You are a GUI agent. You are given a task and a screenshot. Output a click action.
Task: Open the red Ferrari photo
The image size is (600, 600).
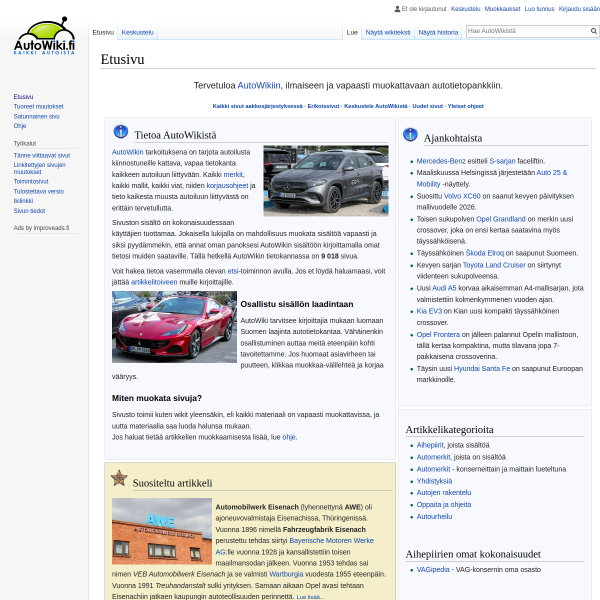pyautogui.click(x=174, y=327)
